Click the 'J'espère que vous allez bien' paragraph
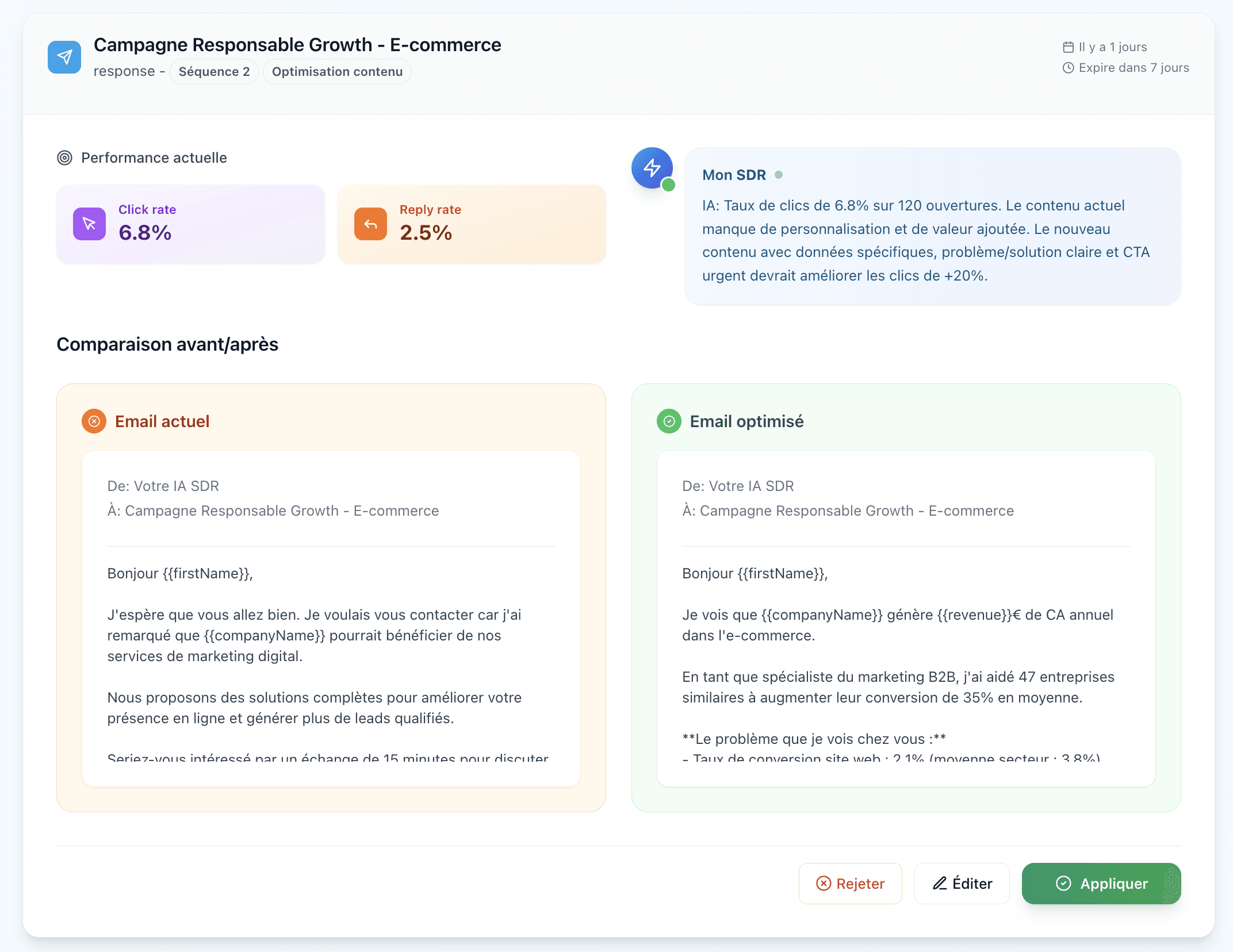 point(315,636)
